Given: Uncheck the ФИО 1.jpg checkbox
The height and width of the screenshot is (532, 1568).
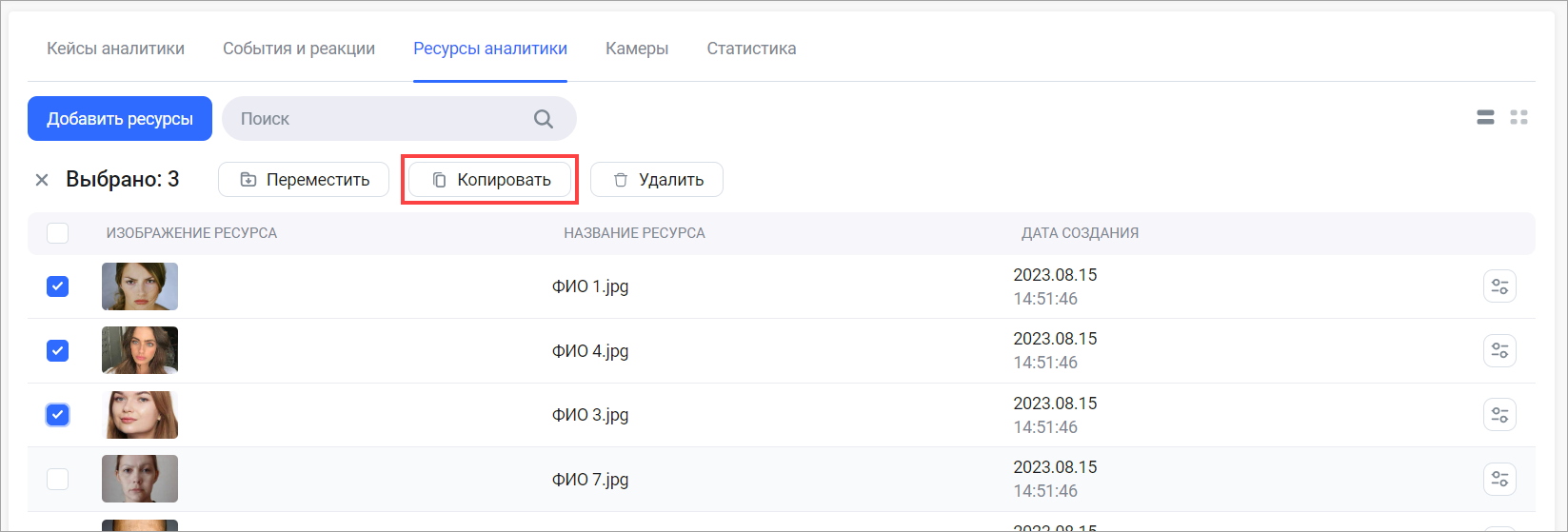Looking at the screenshot, I should (x=58, y=286).
